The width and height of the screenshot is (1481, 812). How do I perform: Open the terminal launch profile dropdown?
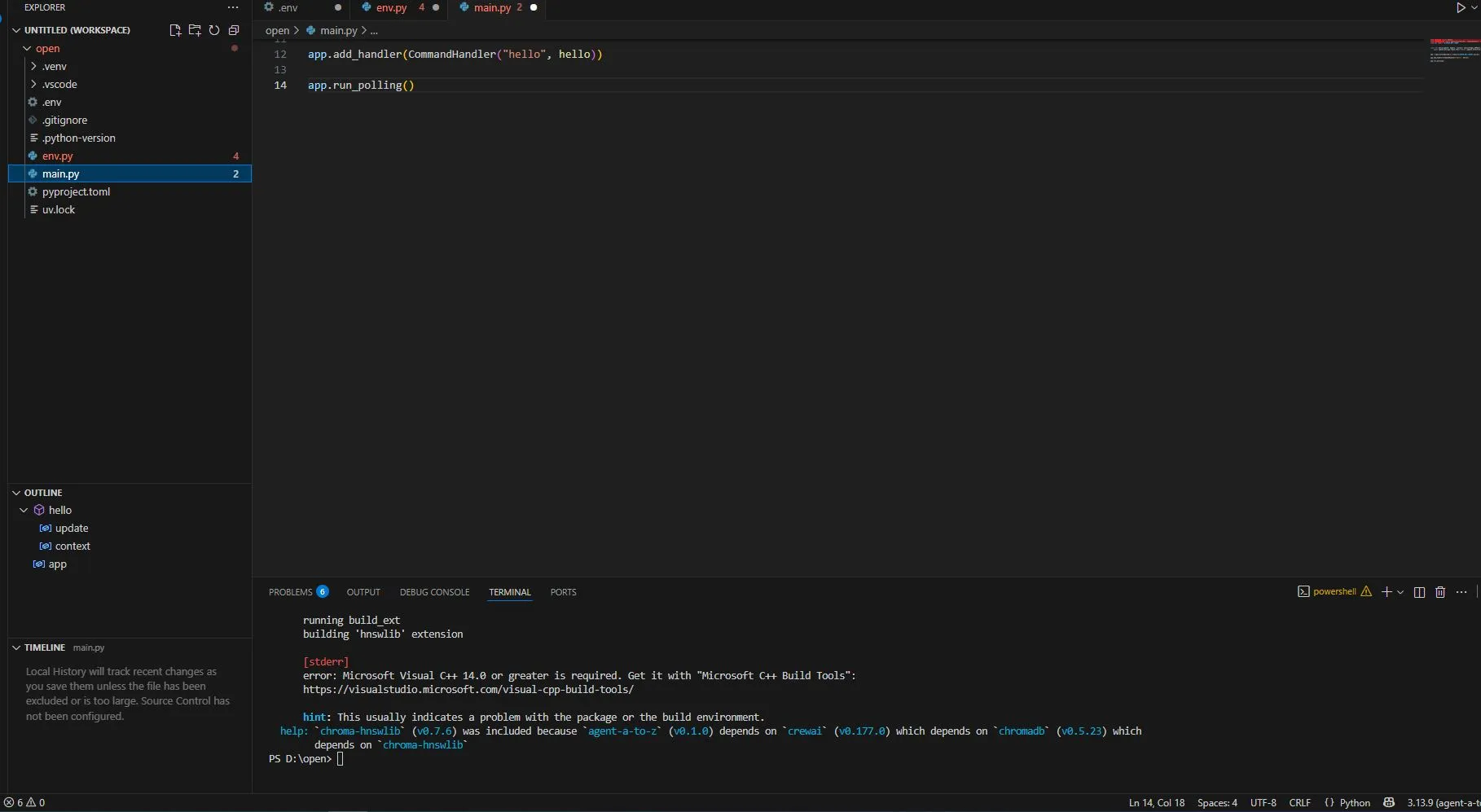(1400, 592)
